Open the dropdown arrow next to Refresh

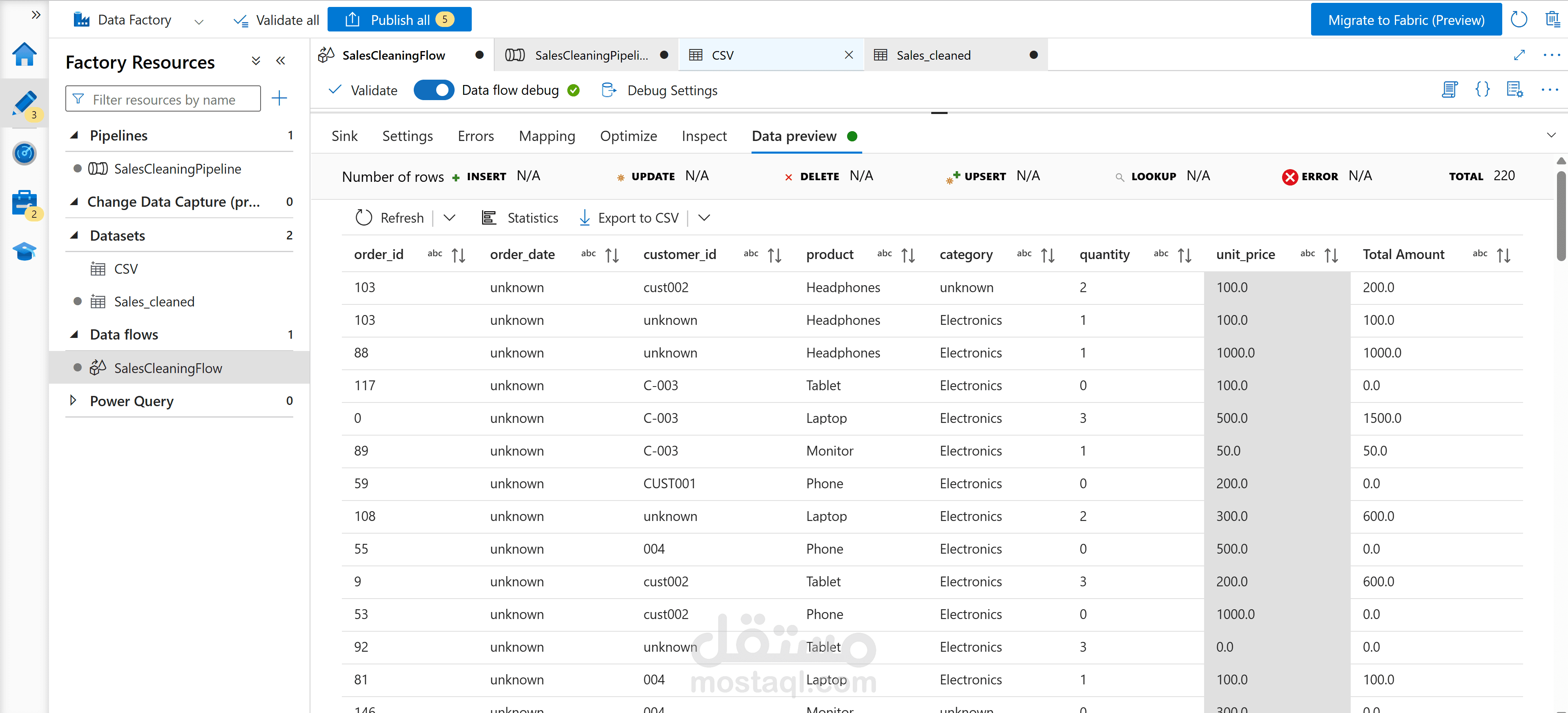coord(449,218)
